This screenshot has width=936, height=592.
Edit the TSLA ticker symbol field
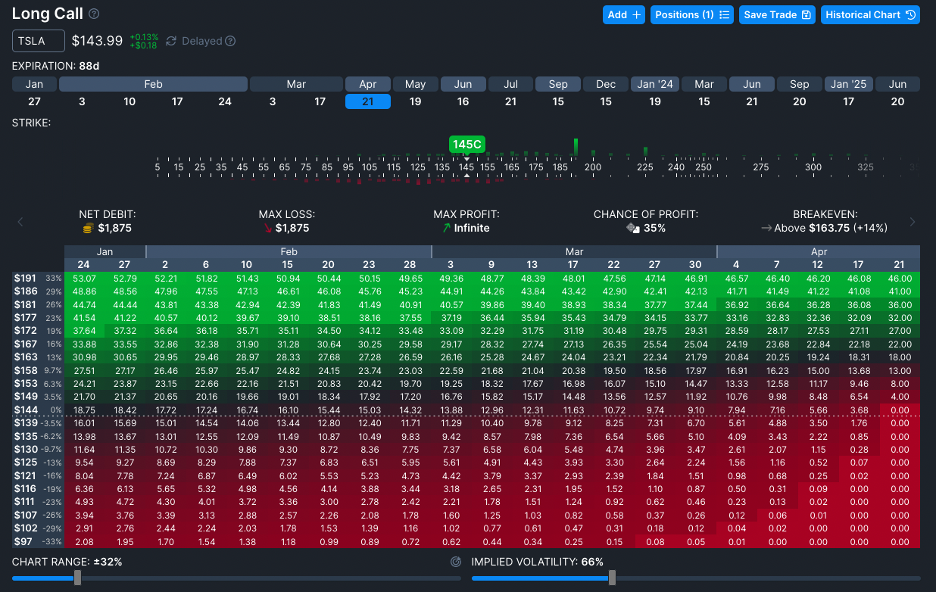tap(38, 41)
